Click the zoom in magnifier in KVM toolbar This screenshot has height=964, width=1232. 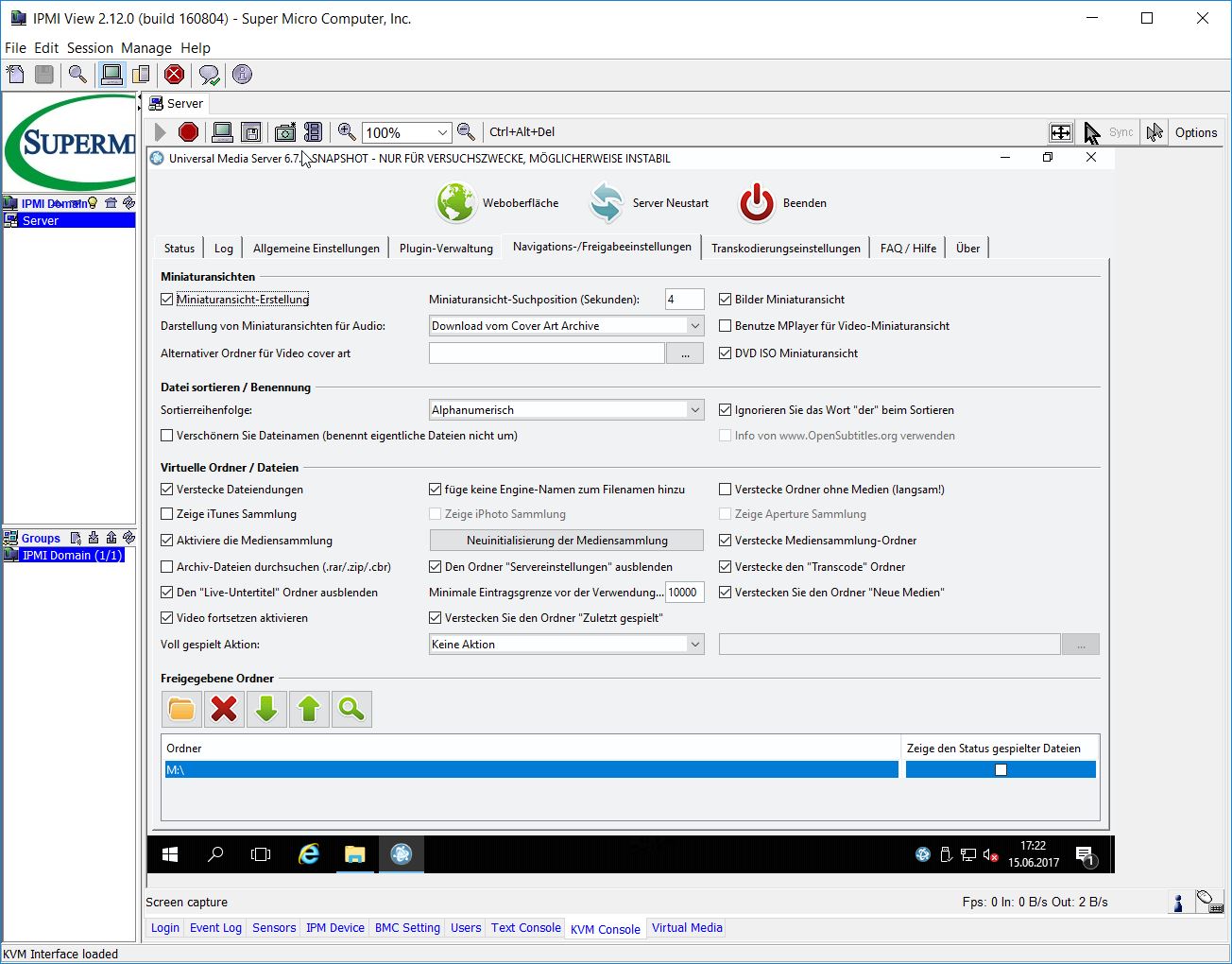coord(347,132)
